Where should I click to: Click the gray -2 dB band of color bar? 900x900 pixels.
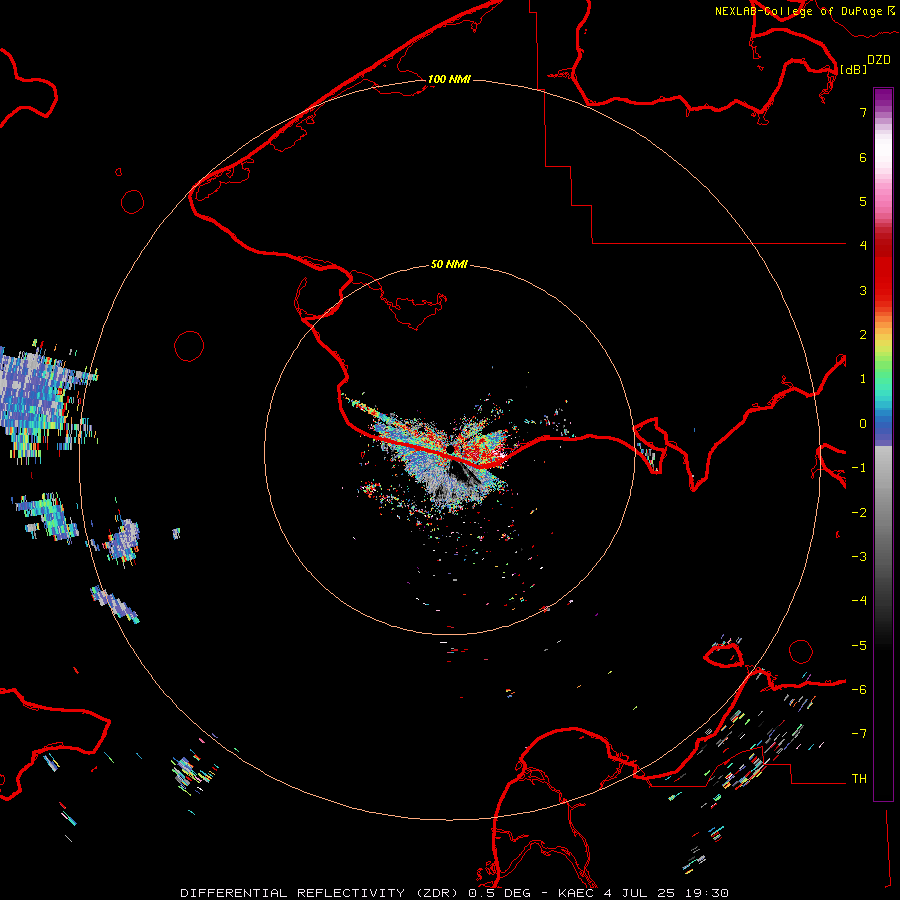tap(883, 513)
